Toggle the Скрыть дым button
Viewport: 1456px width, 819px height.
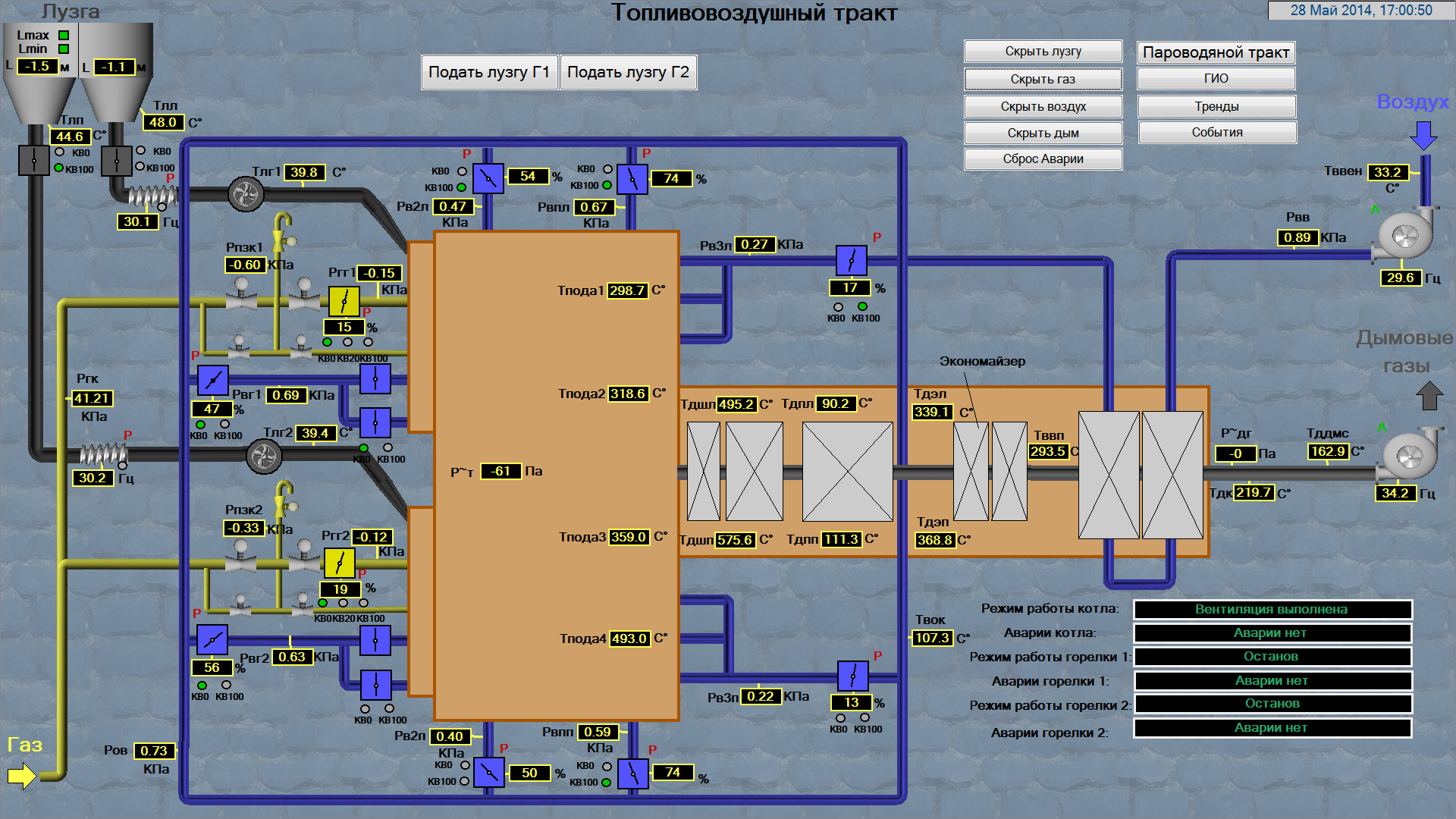point(1043,133)
